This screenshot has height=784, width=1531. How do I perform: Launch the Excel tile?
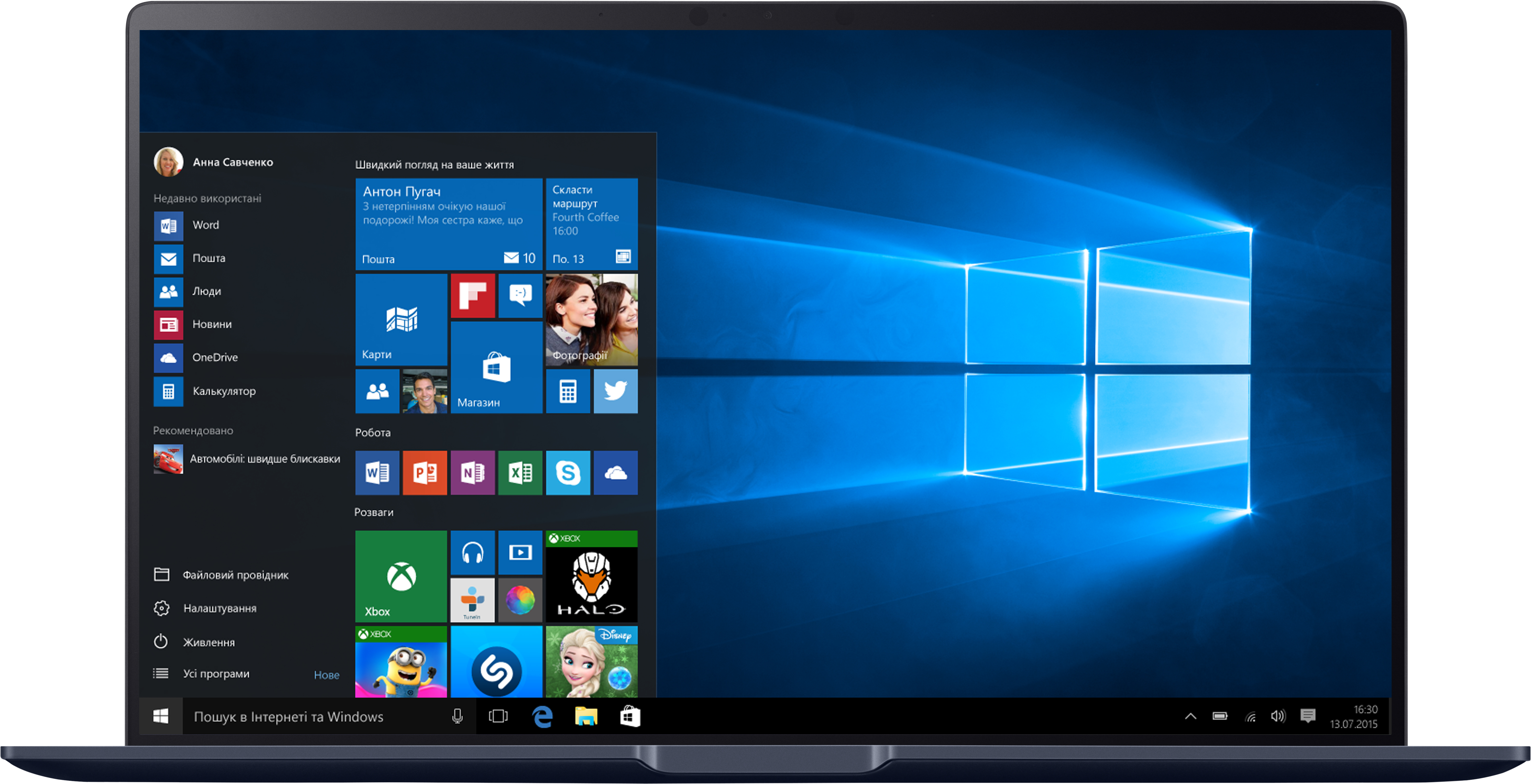pos(520,473)
